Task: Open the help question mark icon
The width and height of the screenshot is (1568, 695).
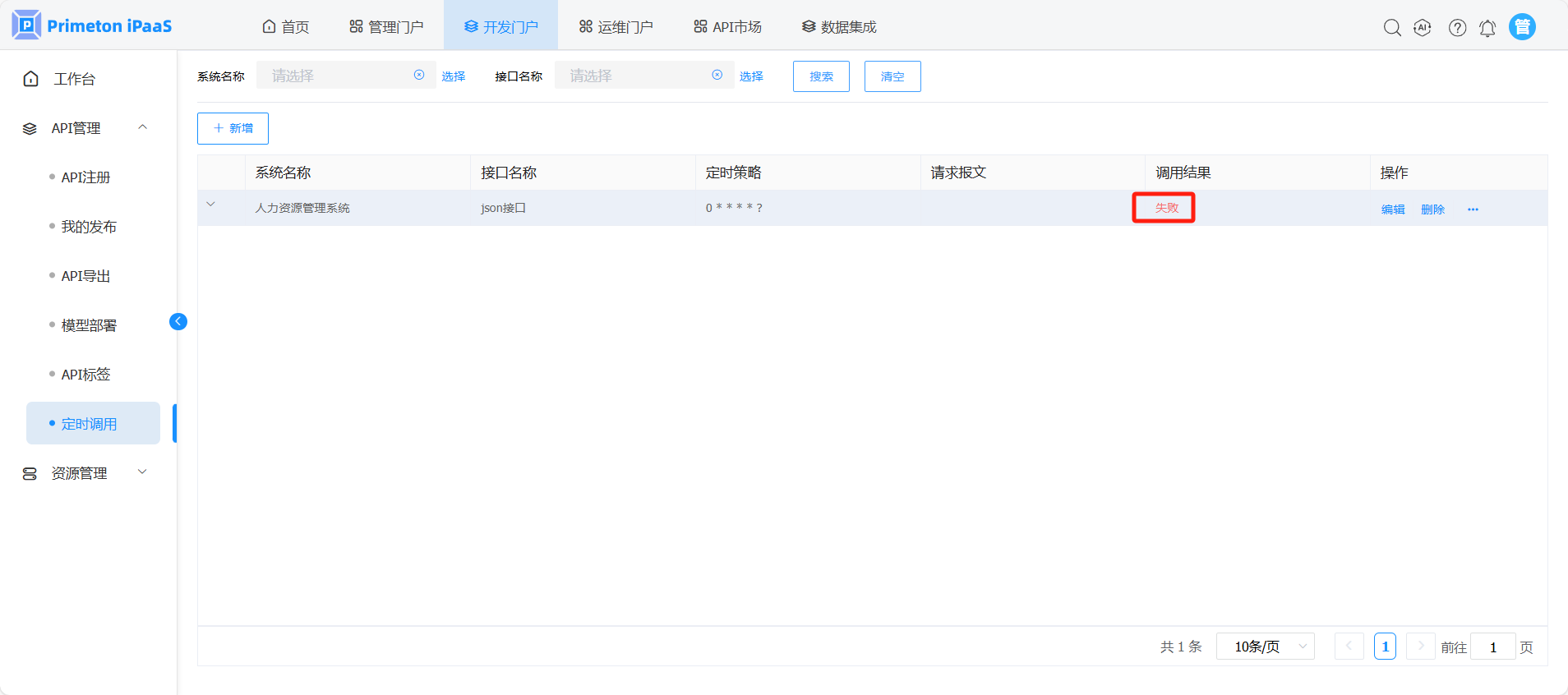Action: (1457, 28)
